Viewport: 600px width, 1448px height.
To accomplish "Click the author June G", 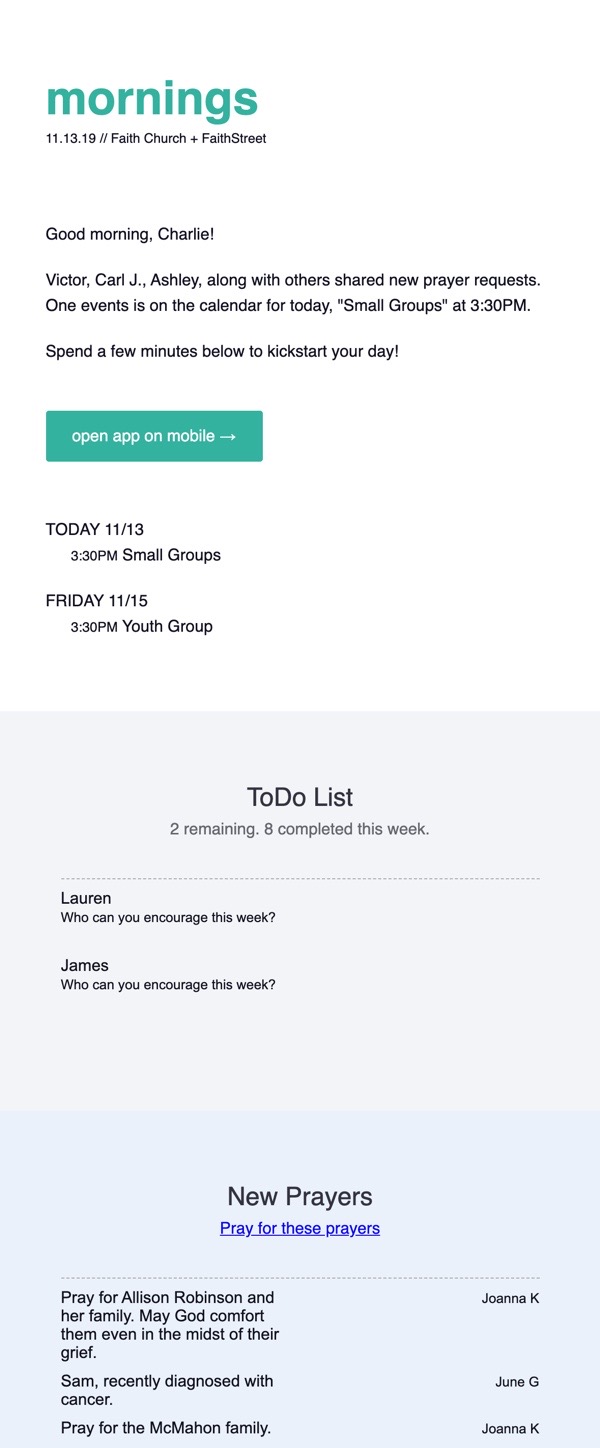I will pyautogui.click(x=517, y=1382).
